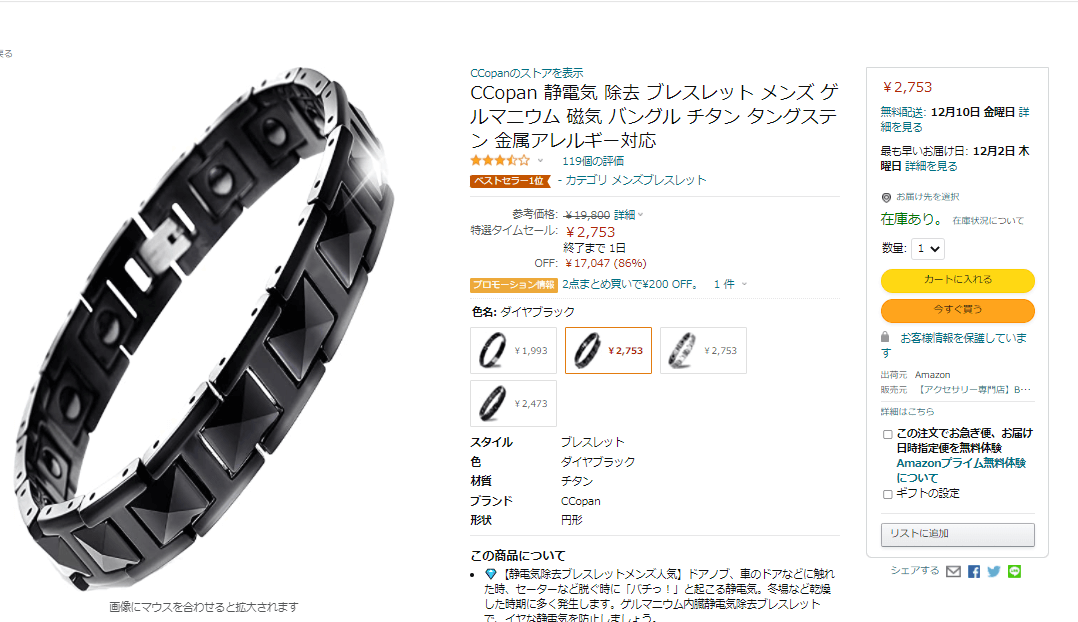
Task: Share product on Facebook icon
Action: pyautogui.click(x=974, y=572)
